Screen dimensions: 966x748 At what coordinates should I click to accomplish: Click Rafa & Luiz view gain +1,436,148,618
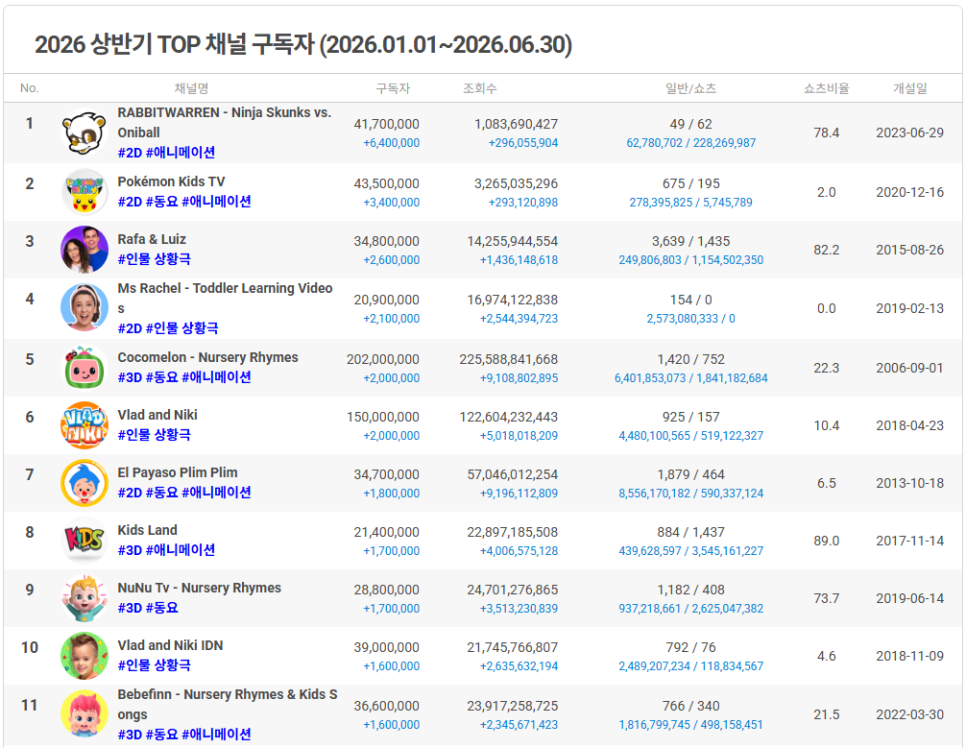coord(519,260)
